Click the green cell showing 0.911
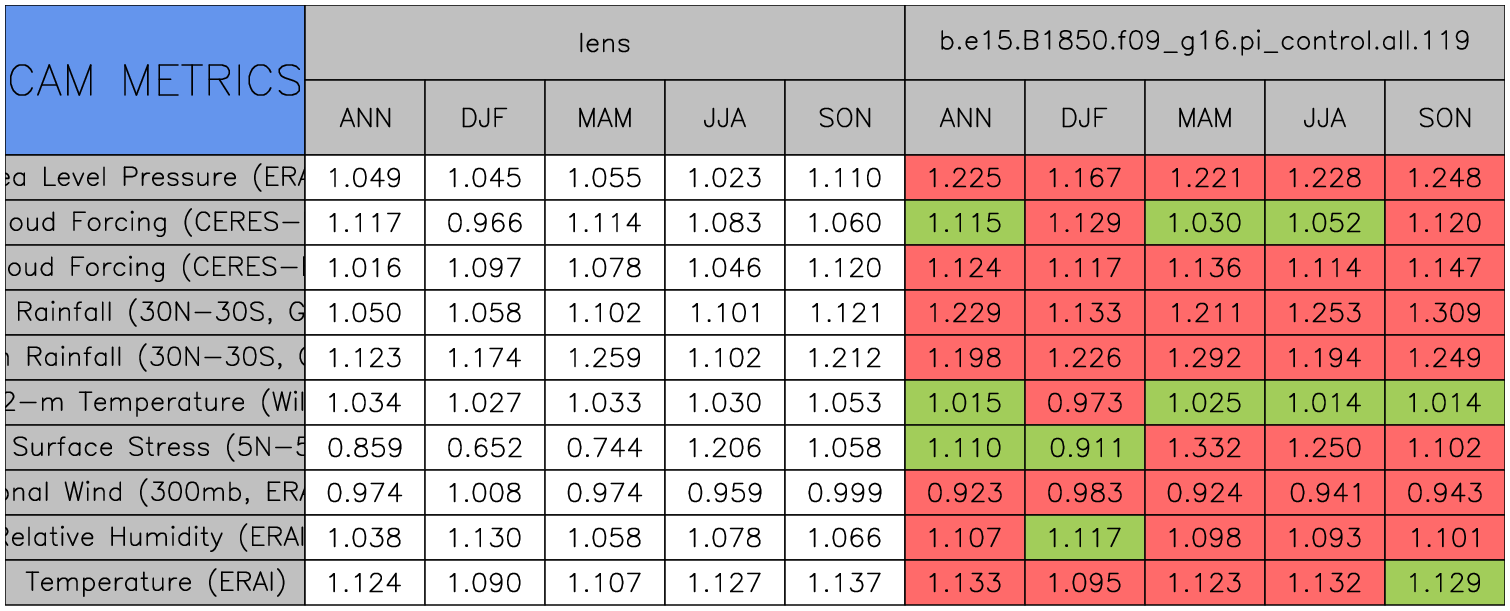The image size is (1510, 611). click(x=1084, y=447)
